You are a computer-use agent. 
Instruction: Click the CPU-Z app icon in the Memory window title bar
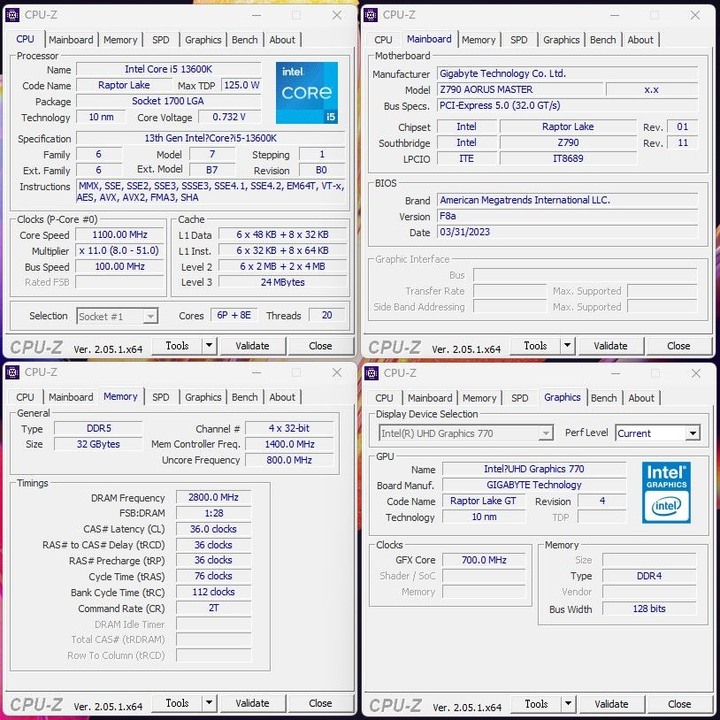(x=12, y=372)
